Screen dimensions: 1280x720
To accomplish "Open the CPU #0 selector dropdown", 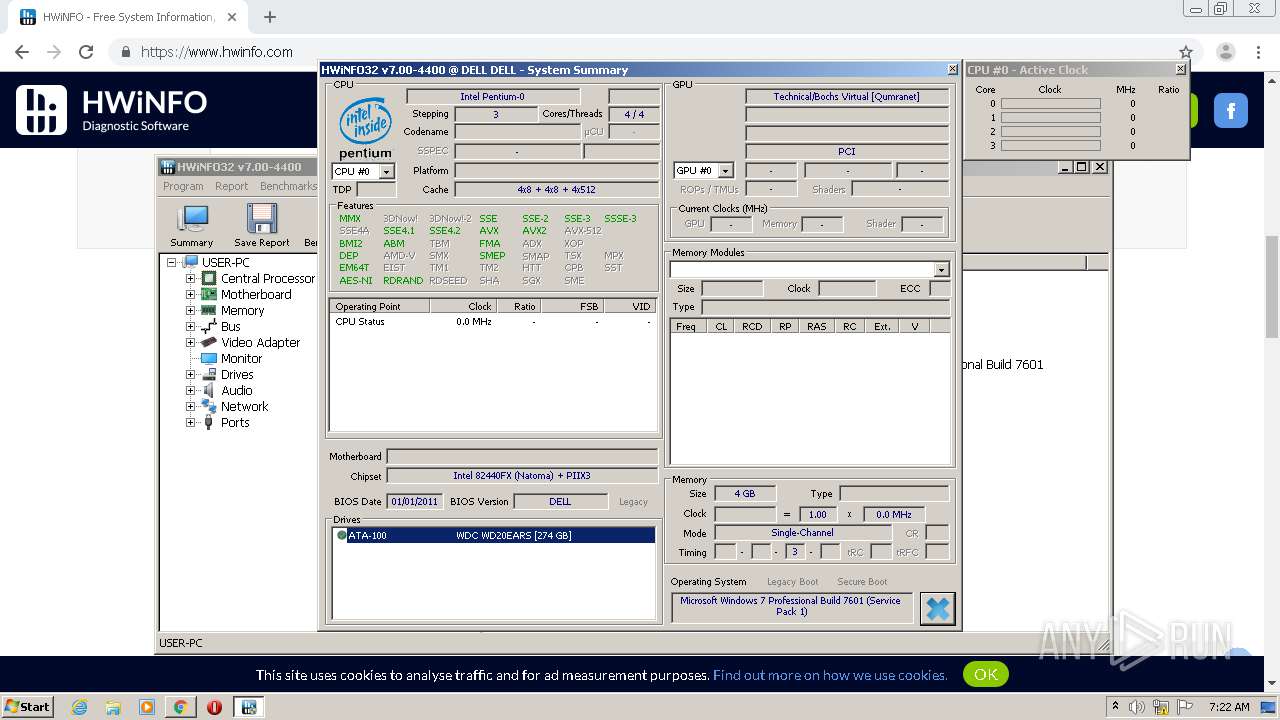I will (386, 172).
